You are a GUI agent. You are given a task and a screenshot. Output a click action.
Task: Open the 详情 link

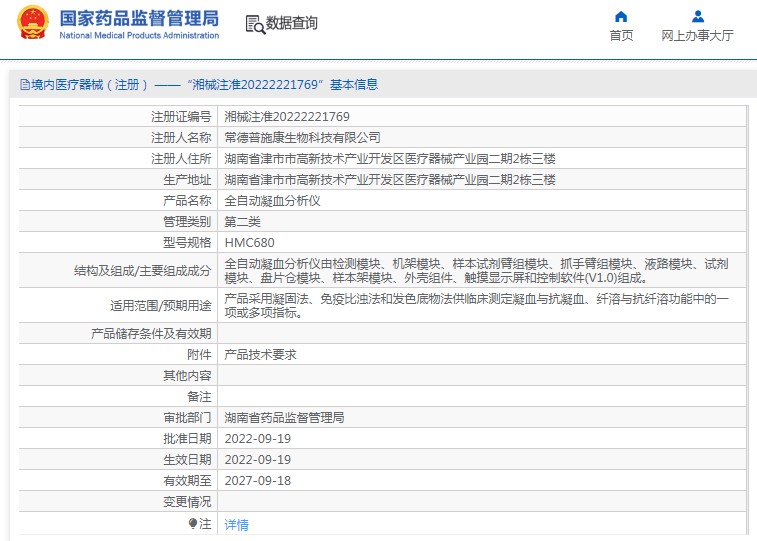(237, 525)
